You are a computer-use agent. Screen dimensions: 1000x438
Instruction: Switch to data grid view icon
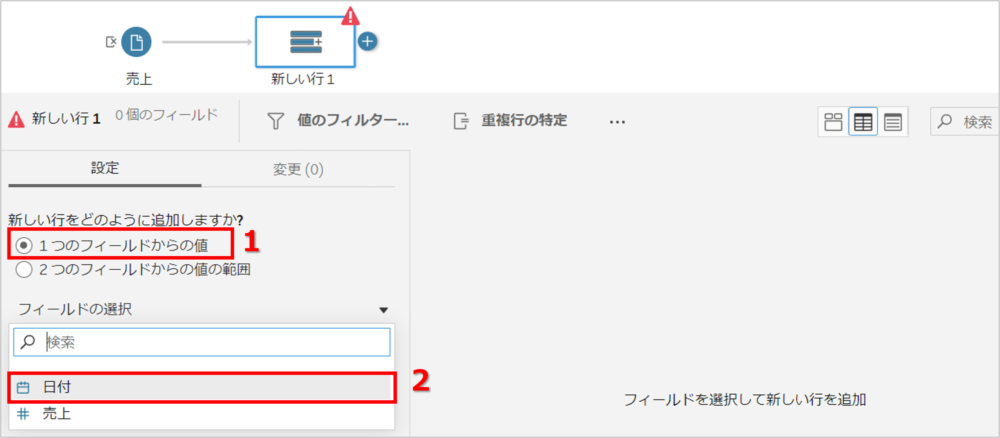(863, 122)
